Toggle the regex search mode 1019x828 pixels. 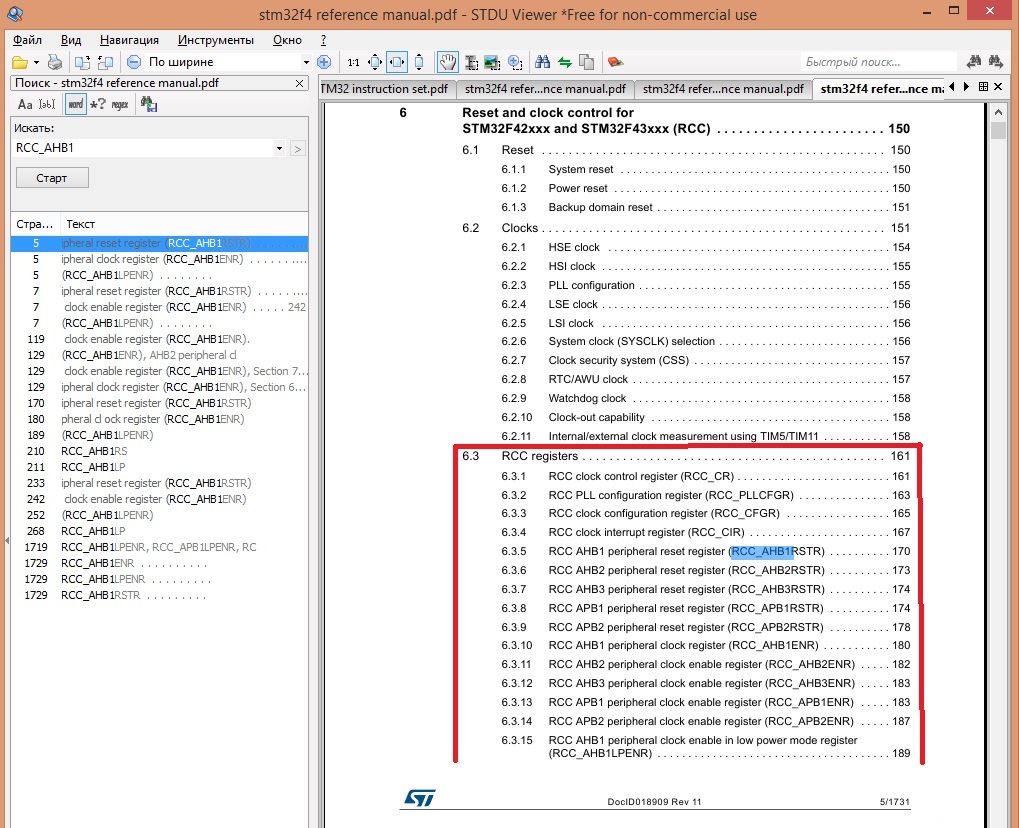click(120, 104)
